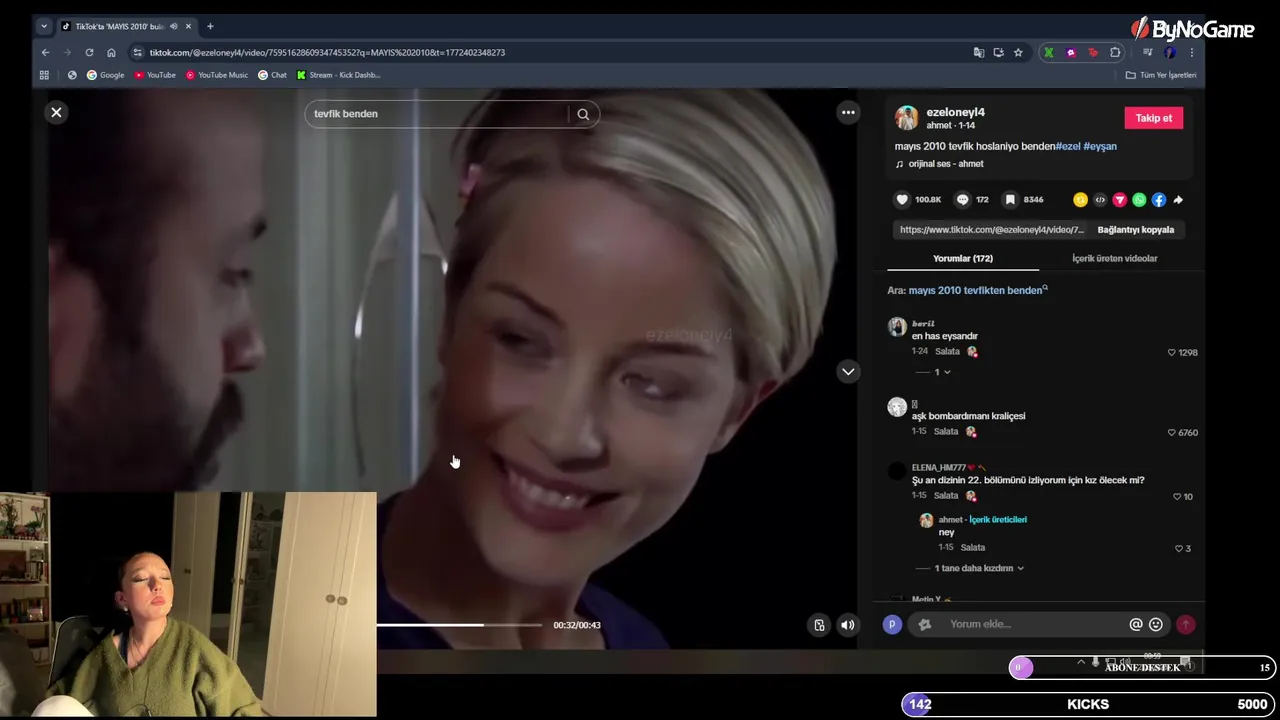Open the browser home page icon

(x=111, y=52)
